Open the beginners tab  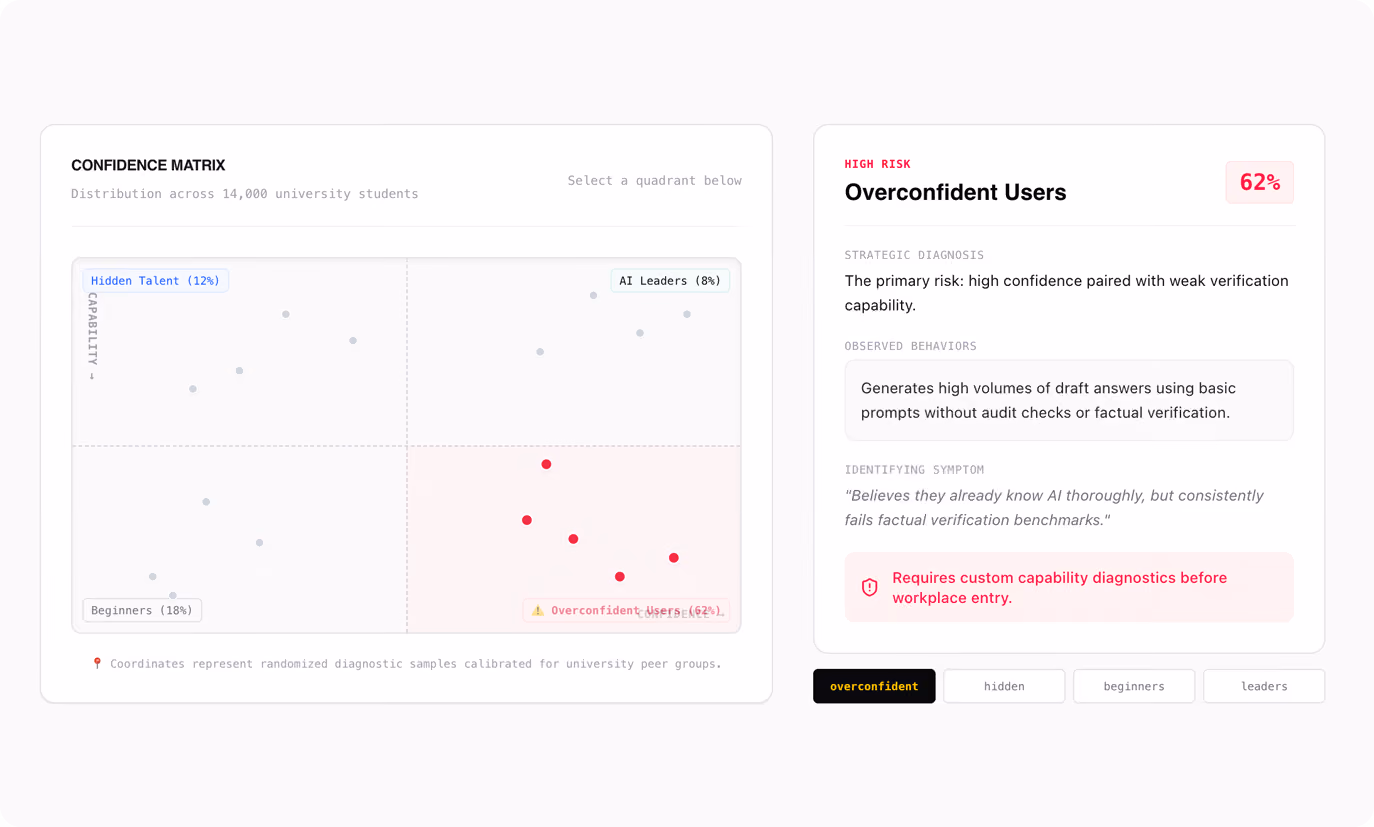(x=1134, y=686)
